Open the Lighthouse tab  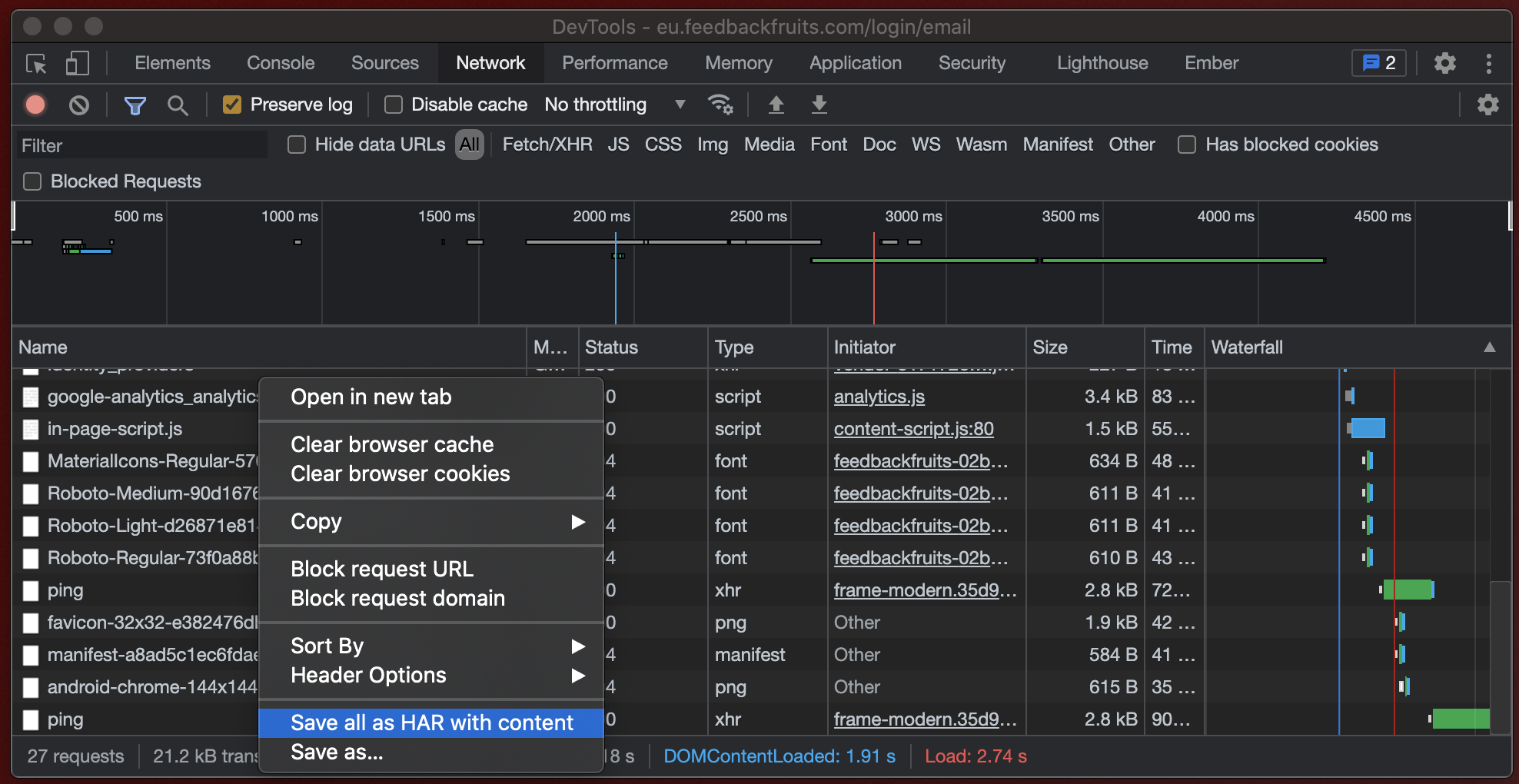pyautogui.click(x=1102, y=63)
